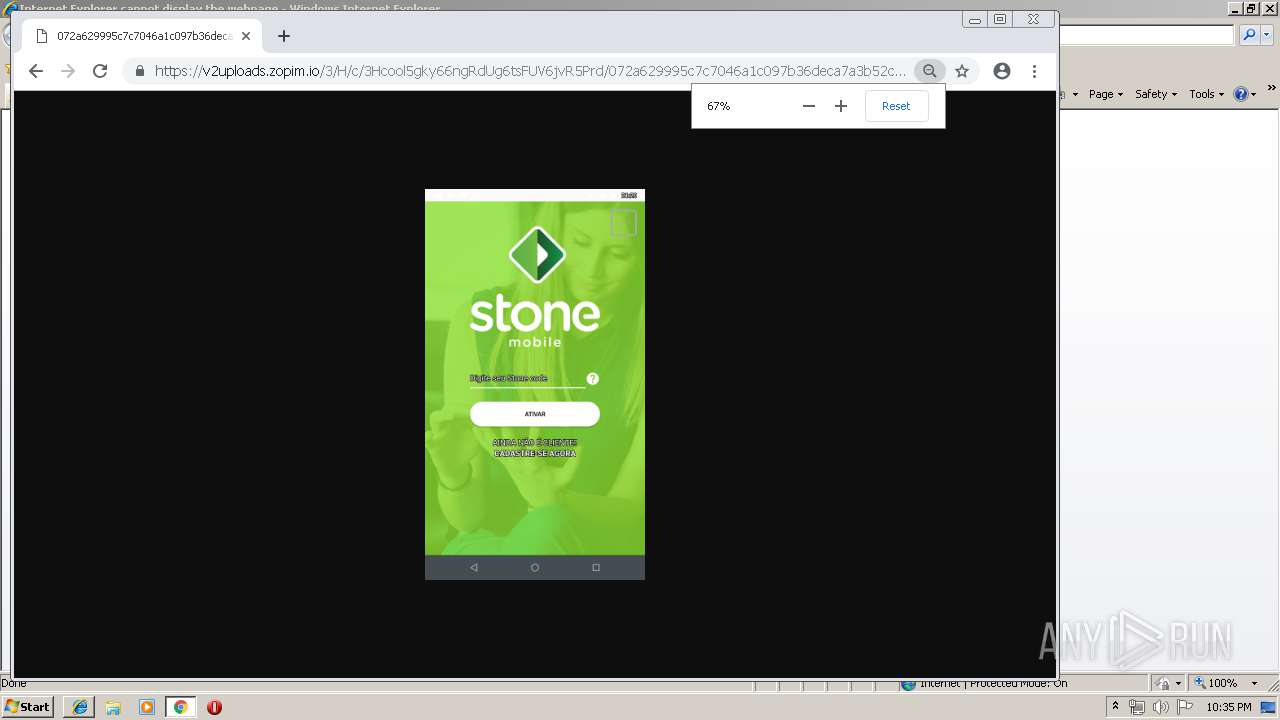Click the ATIVAR button in the image
1280x720 pixels.
tap(535, 414)
